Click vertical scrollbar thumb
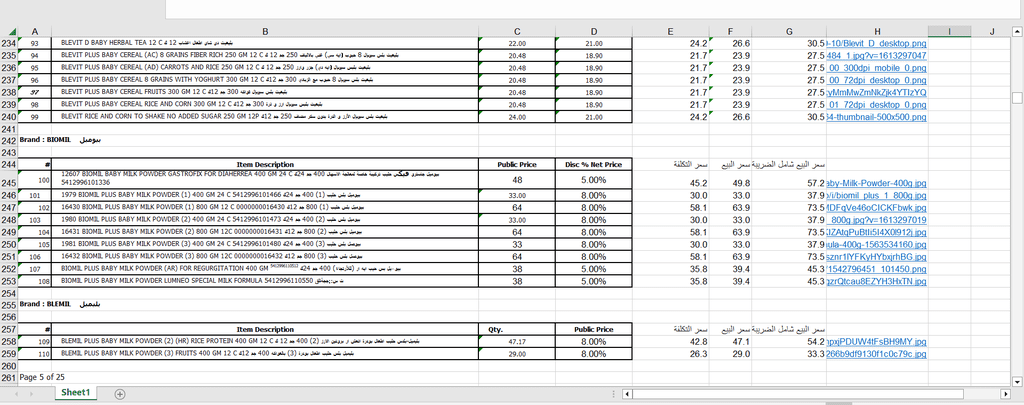 (1017, 98)
